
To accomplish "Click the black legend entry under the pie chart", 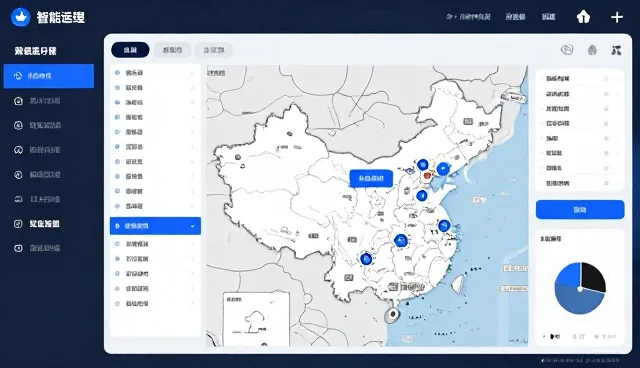I will 554,337.
